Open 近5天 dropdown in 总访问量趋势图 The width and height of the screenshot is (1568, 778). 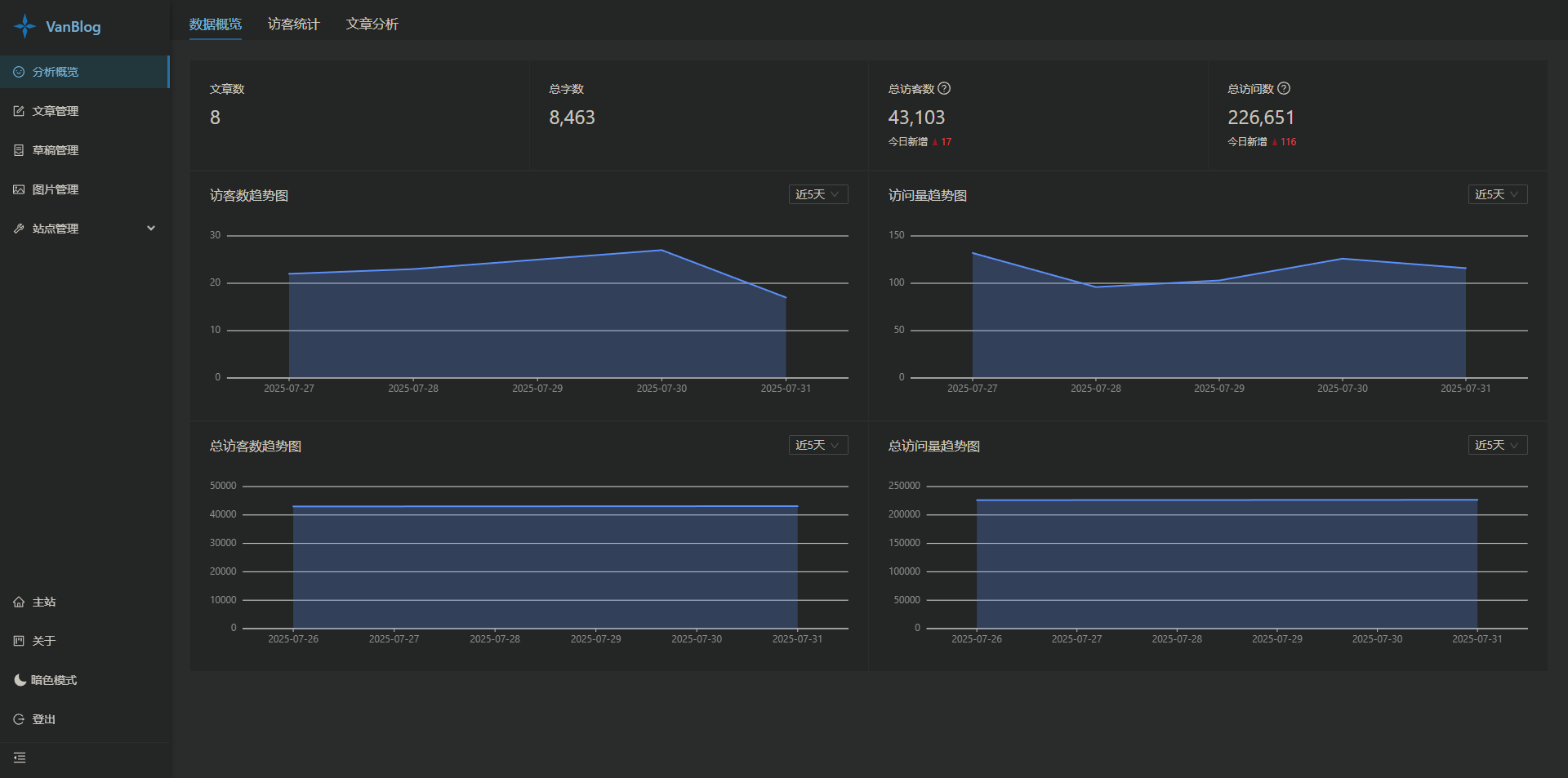click(x=1497, y=445)
